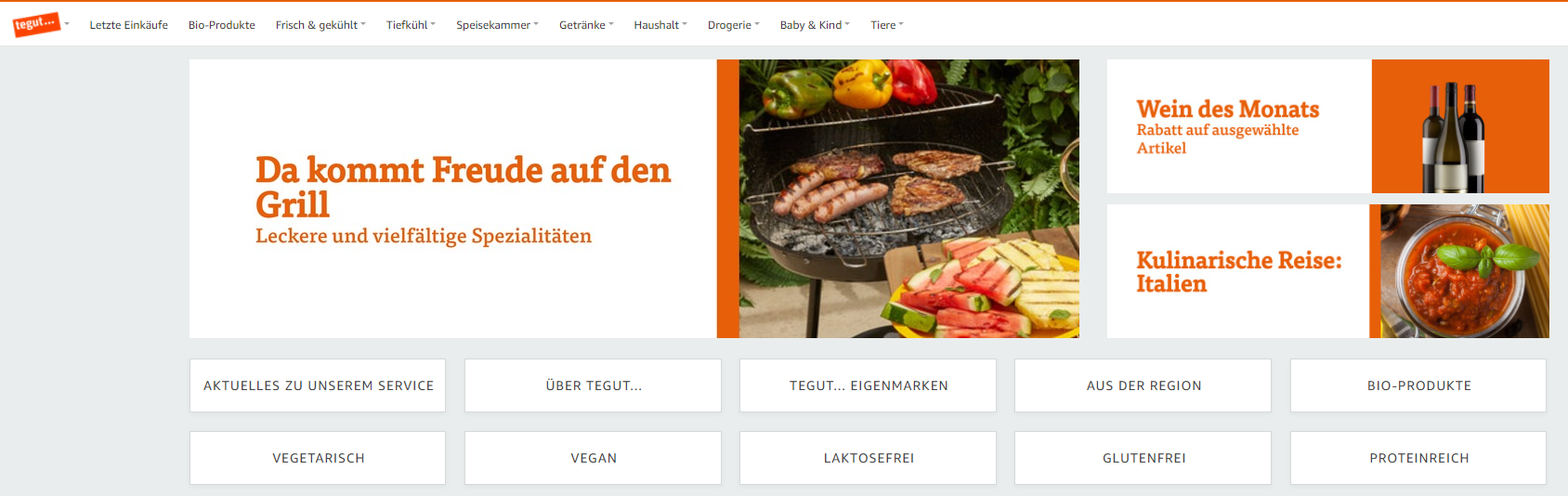Screen dimensions: 1568x496
Task: Expand the dropdown arrow beside tegut logo
Action: click(x=67, y=24)
